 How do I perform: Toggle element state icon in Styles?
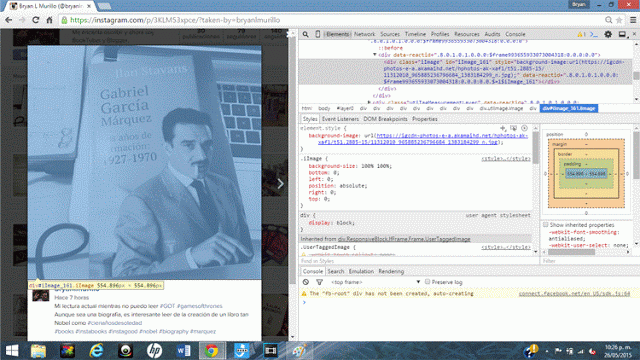click(x=513, y=128)
